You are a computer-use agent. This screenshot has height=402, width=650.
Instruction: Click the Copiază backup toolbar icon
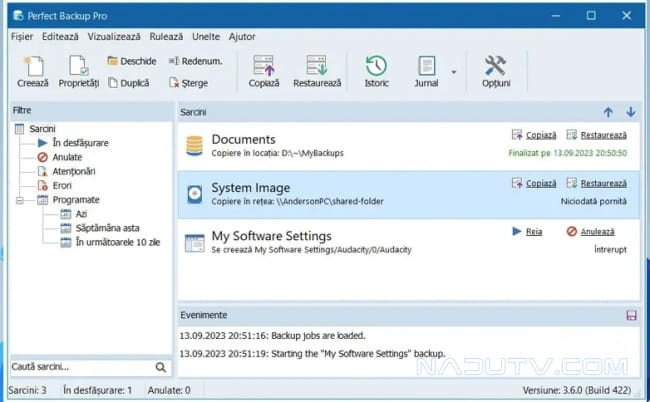point(264,71)
